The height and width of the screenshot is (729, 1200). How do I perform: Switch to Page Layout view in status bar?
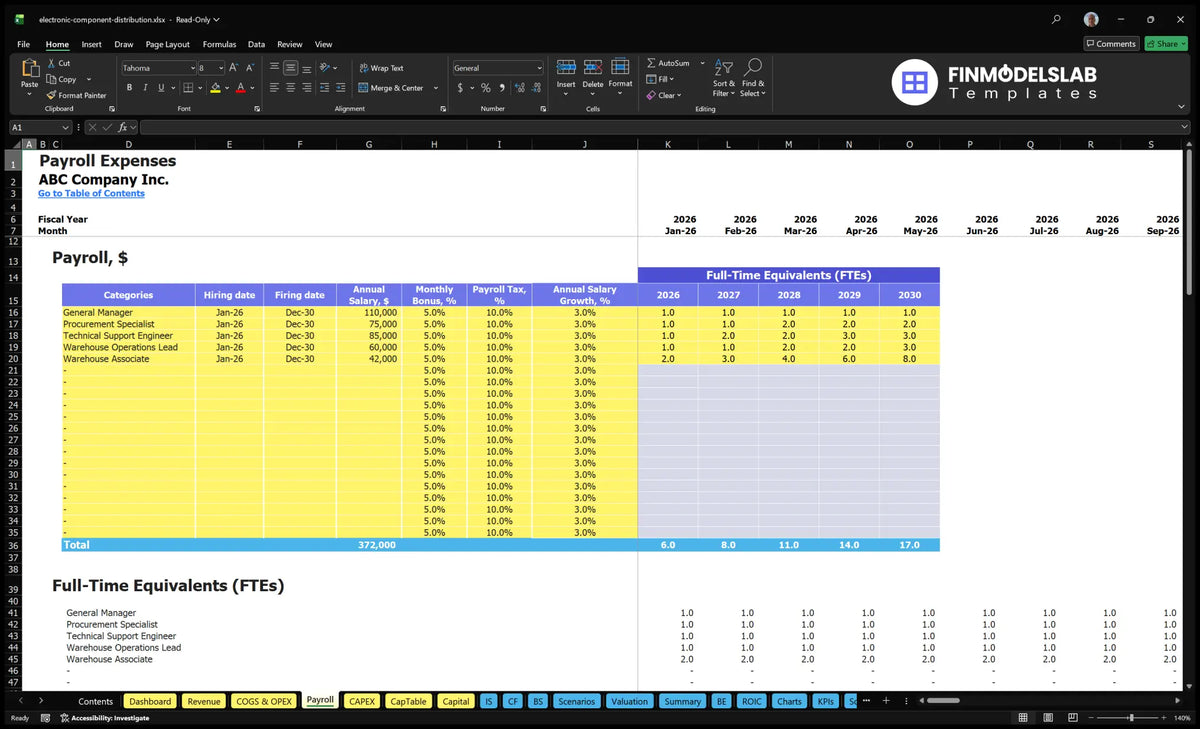tap(1046, 718)
